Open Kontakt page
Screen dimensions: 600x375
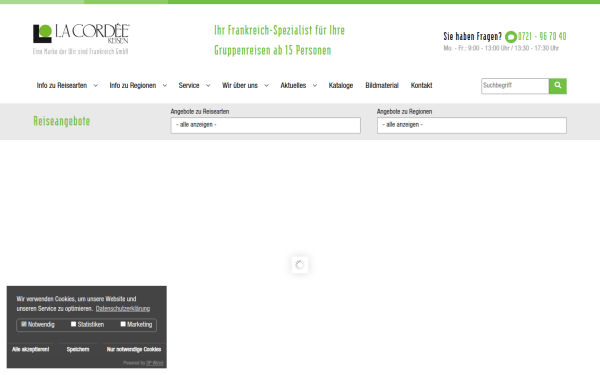tap(421, 85)
